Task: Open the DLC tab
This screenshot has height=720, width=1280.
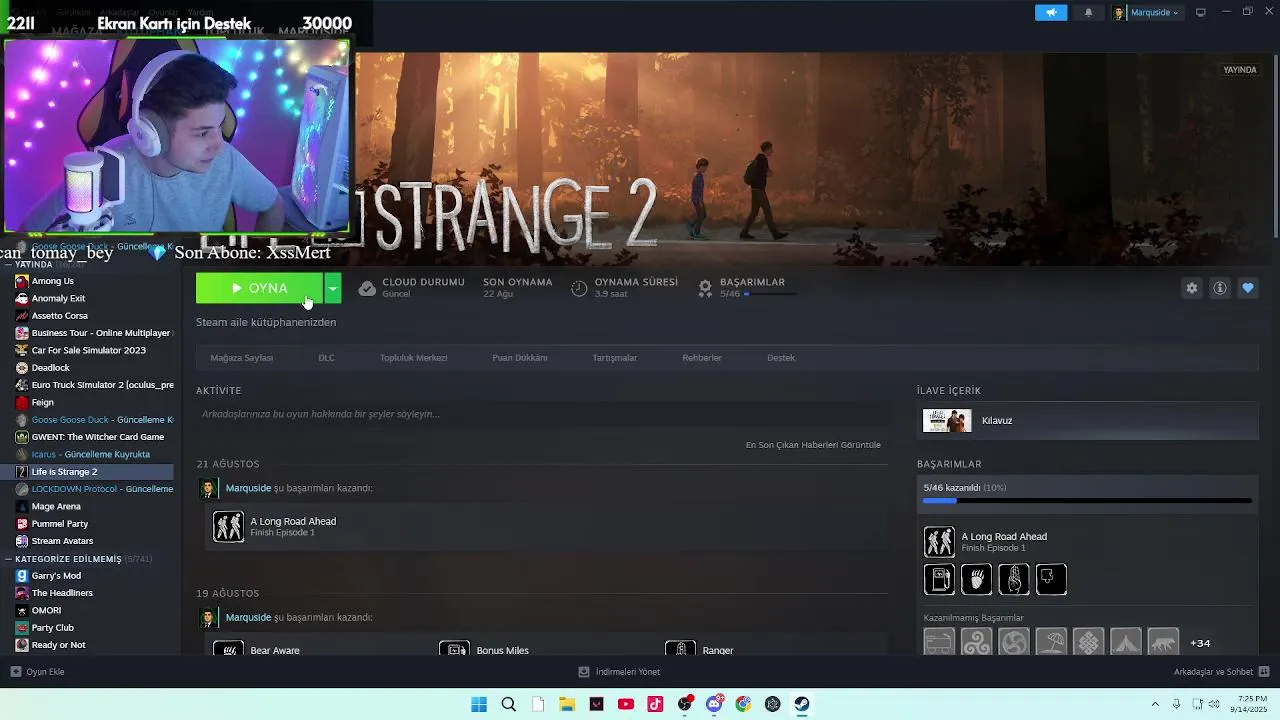Action: pos(326,358)
